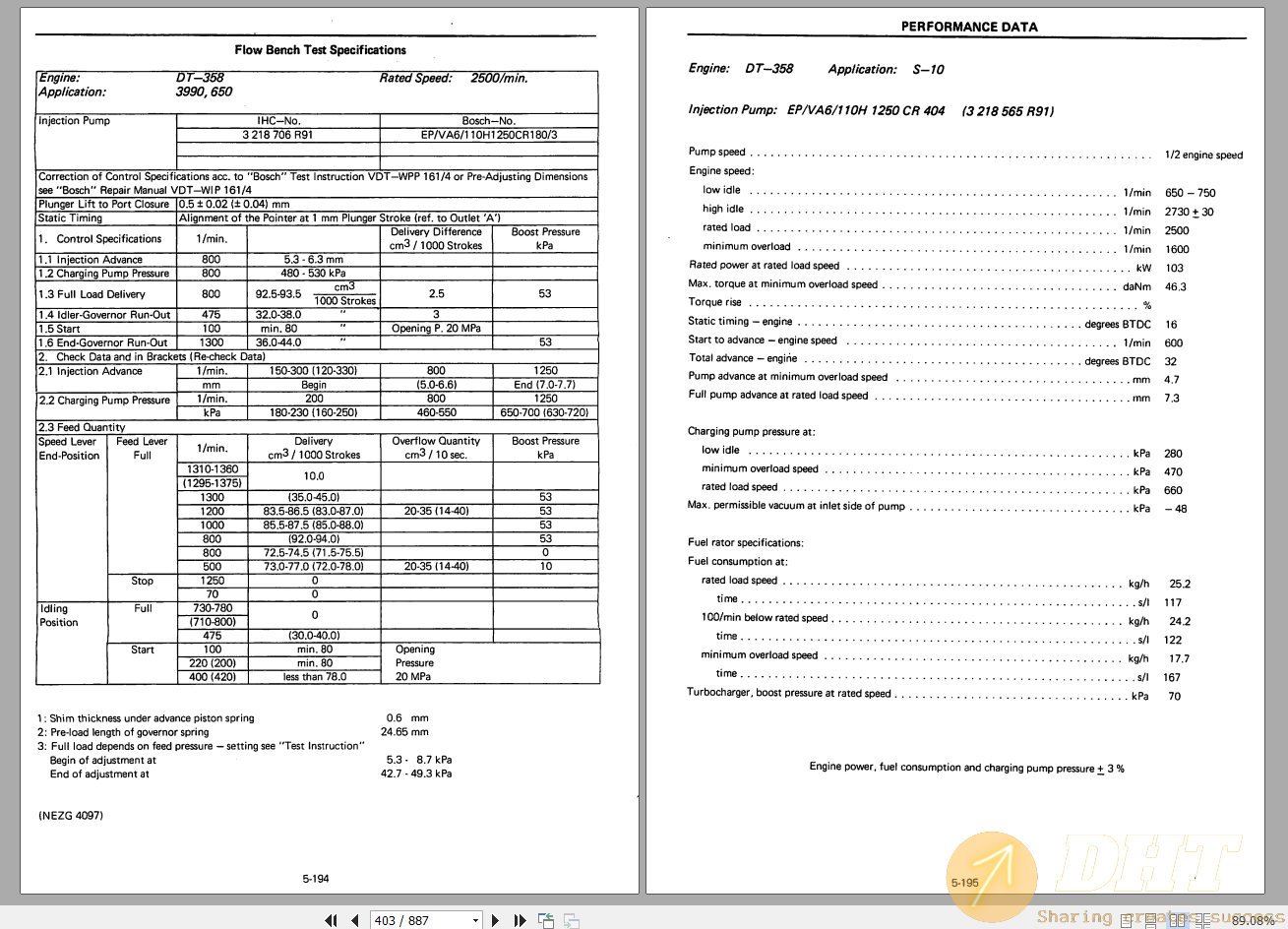The height and width of the screenshot is (929, 1288).
Task: Click the next view history icon
Action: (x=571, y=920)
